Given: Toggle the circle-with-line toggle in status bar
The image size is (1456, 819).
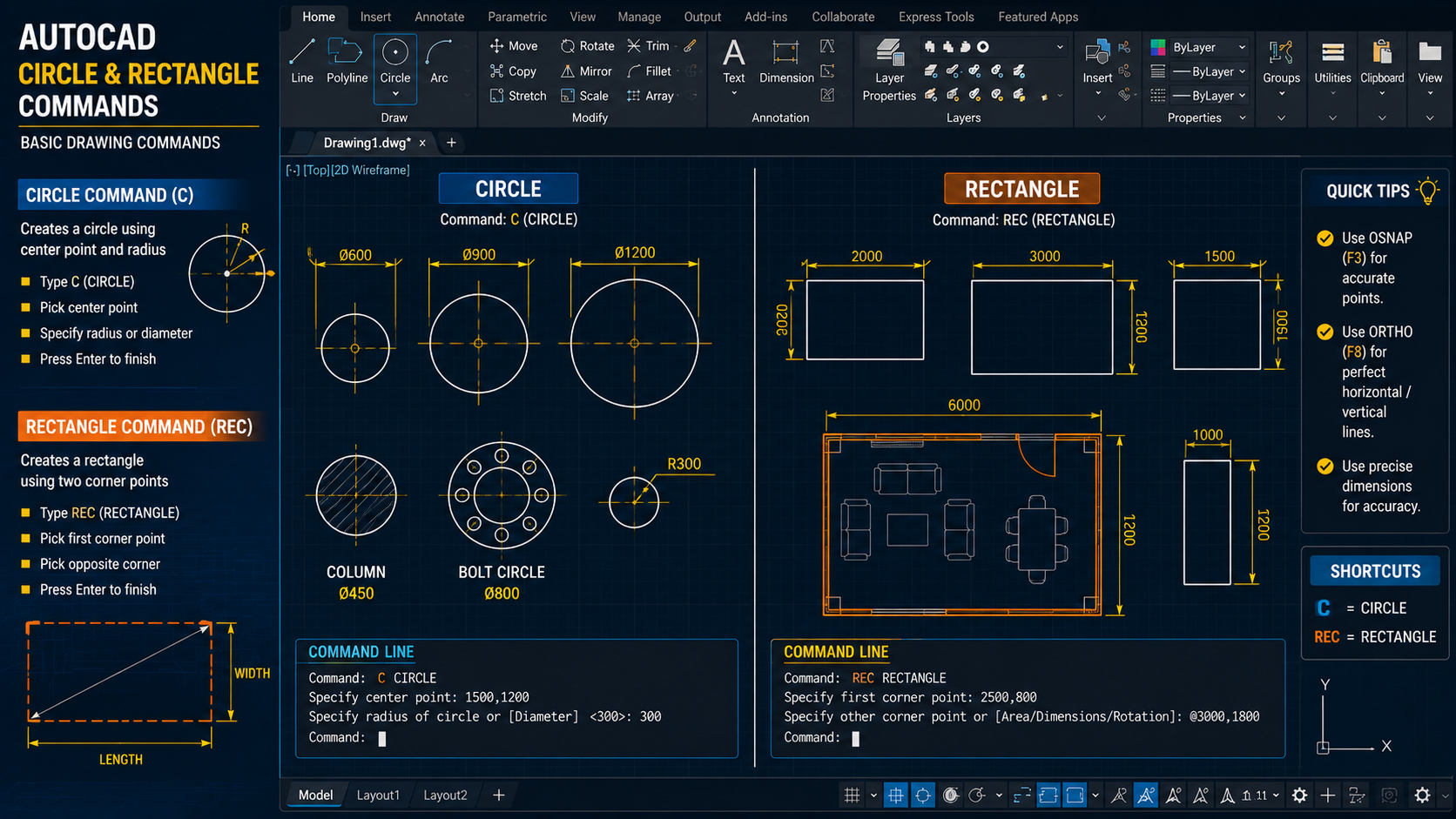Looking at the screenshot, I should [x=977, y=795].
